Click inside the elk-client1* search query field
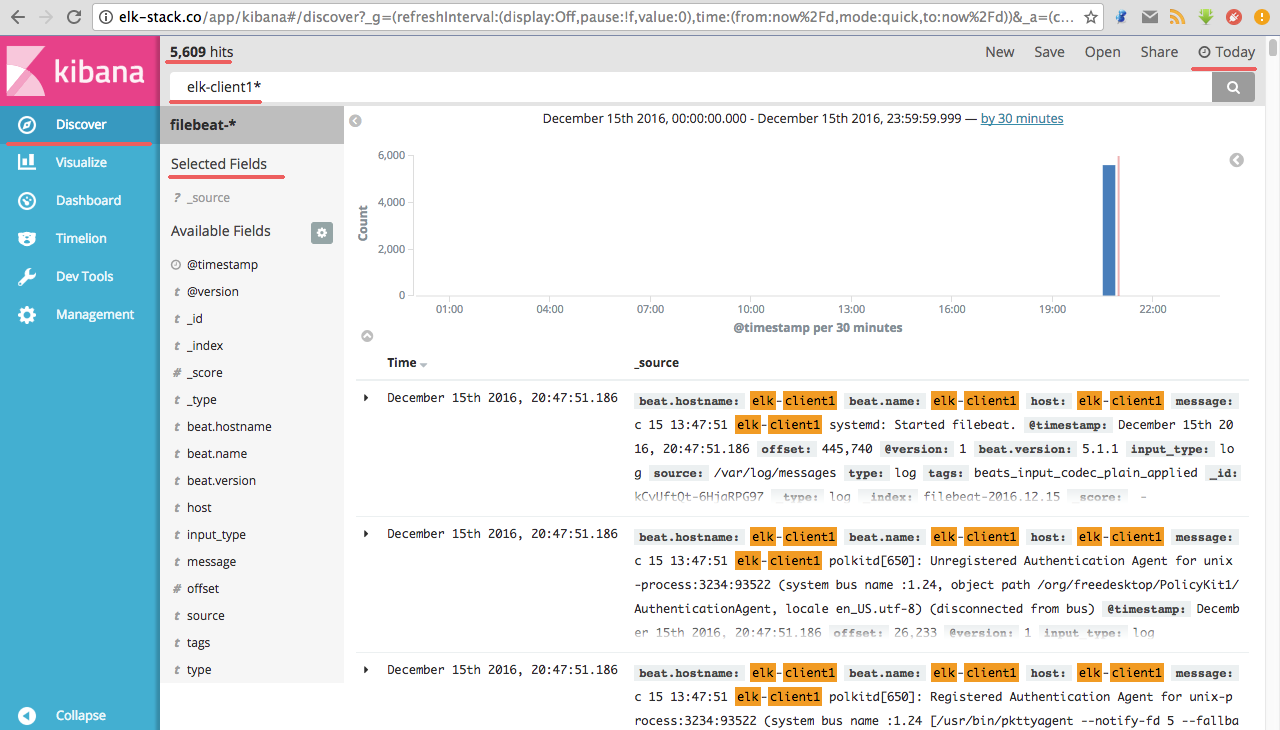This screenshot has width=1280, height=730. point(600,87)
